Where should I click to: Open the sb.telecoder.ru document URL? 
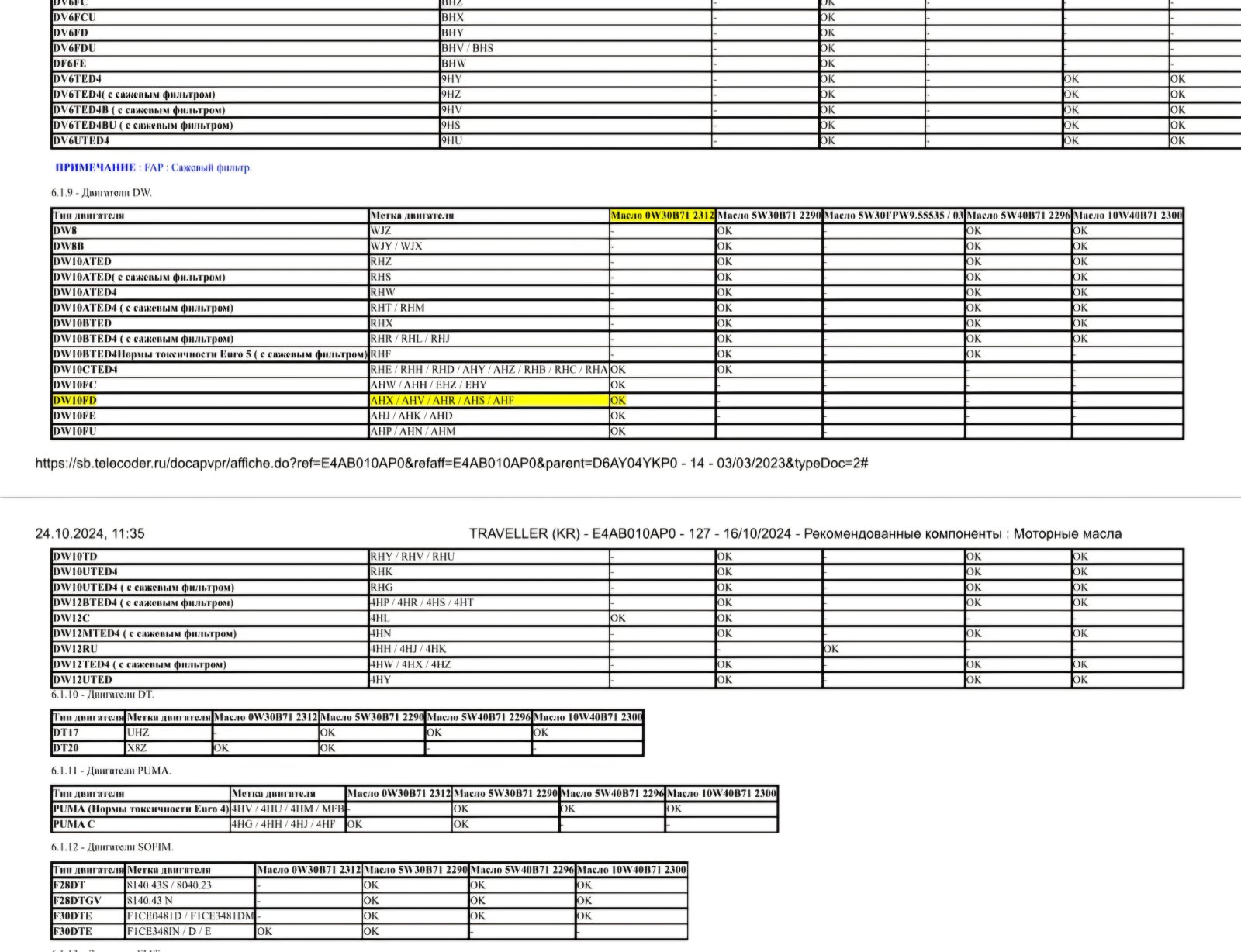(x=451, y=463)
